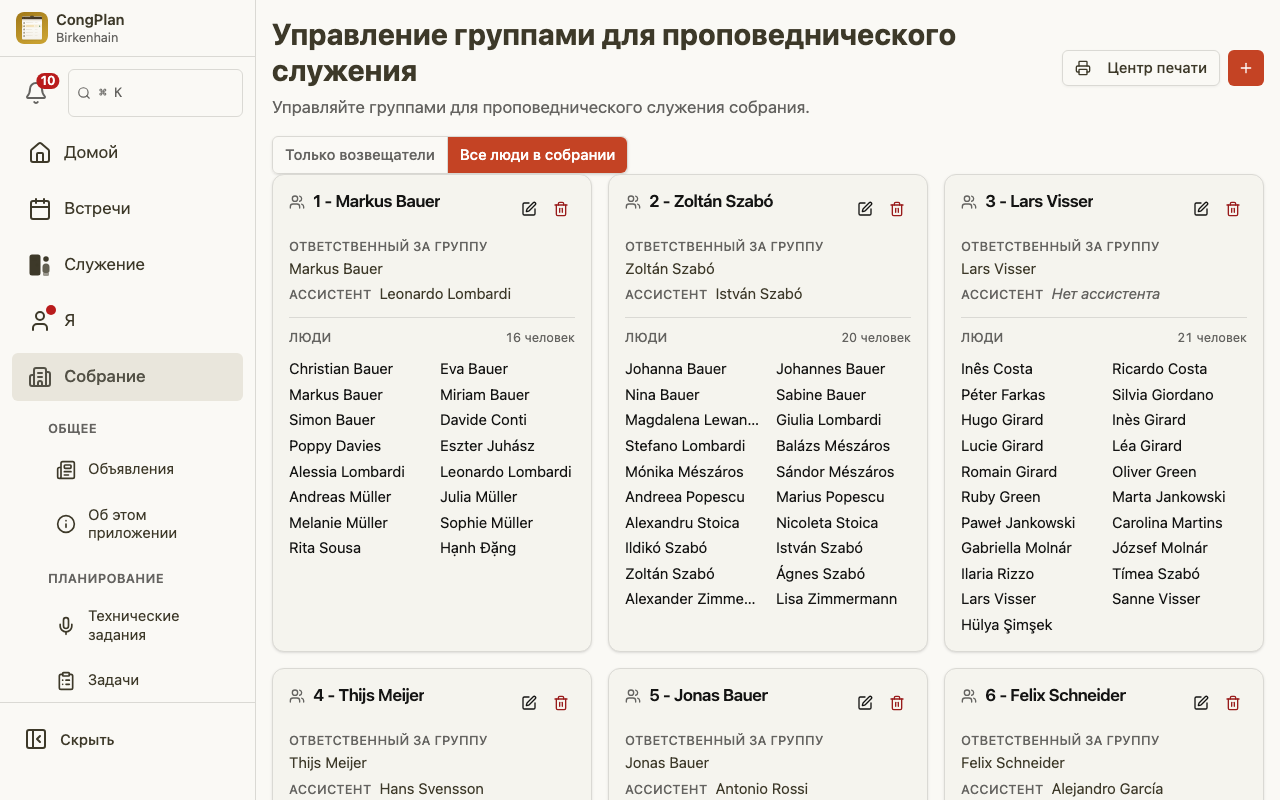
Task: Click Tímea Szabó in group 3
Action: coord(1156,574)
